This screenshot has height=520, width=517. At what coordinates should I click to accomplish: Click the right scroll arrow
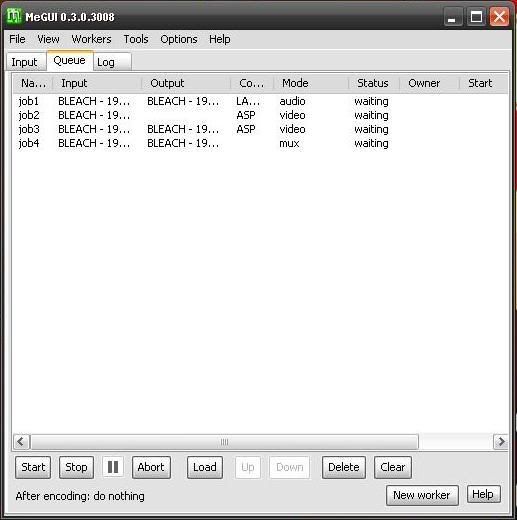pos(500,442)
